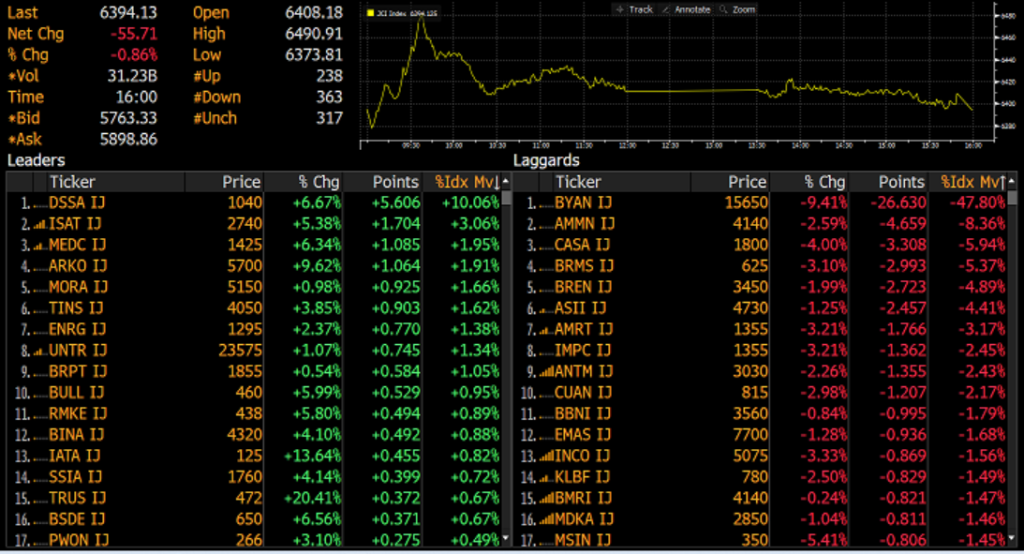Click the Last value 6394.13
The width and height of the screenshot is (1024, 554).
pyautogui.click(x=128, y=12)
